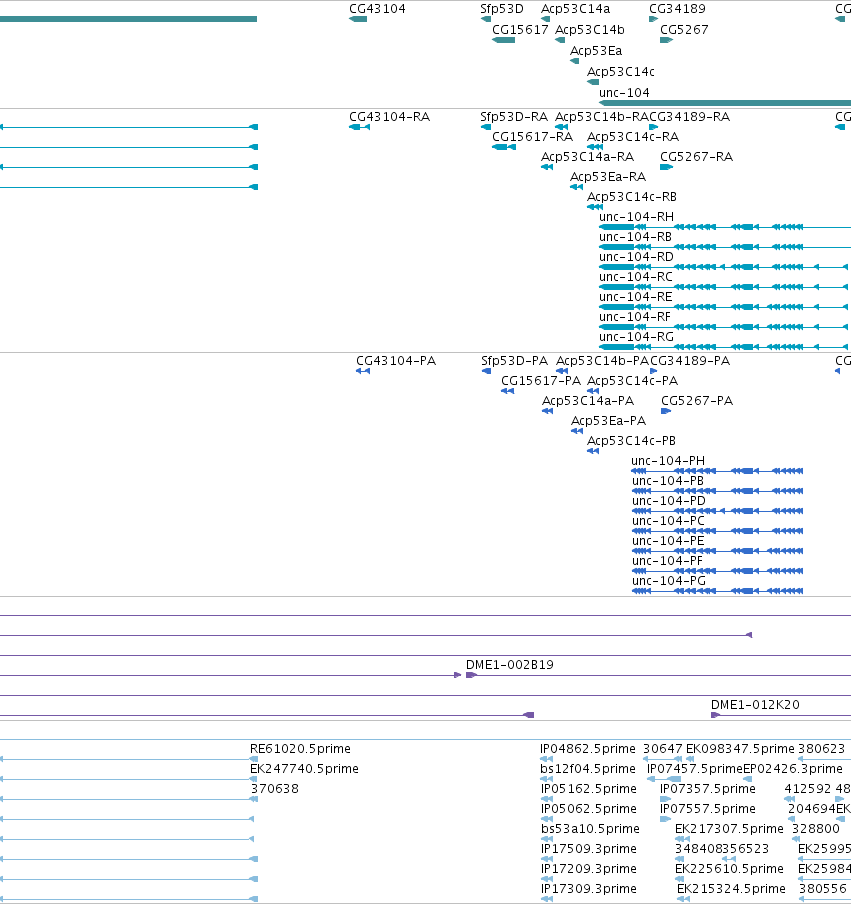Open protein unc-104-PF
Screen dimensions: 851x904
668,560
